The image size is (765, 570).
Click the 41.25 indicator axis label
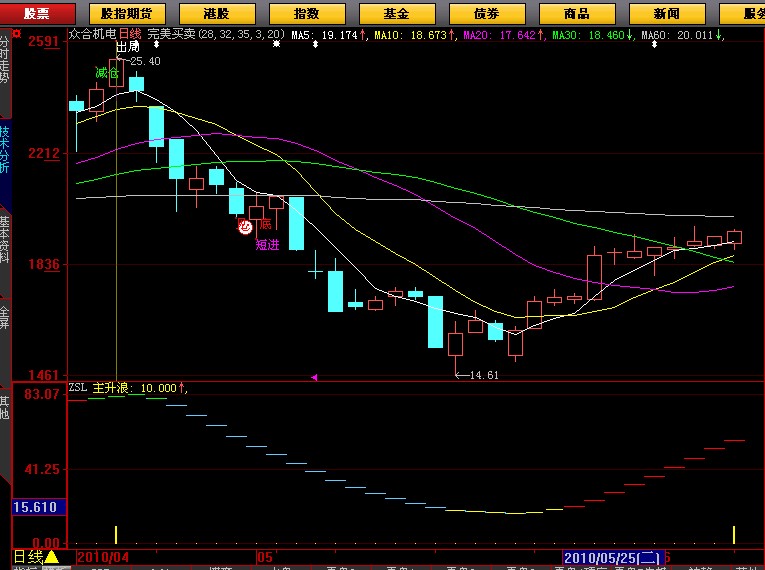click(x=42, y=469)
